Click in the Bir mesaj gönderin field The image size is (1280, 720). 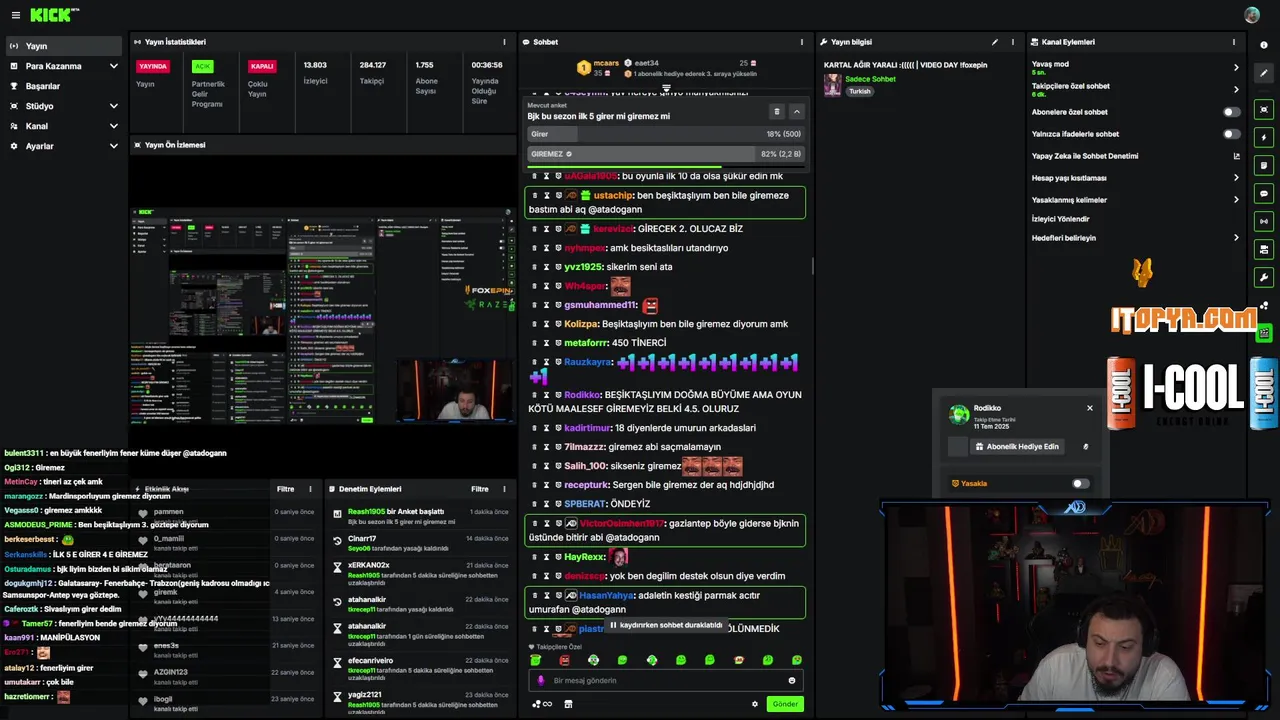pos(666,680)
